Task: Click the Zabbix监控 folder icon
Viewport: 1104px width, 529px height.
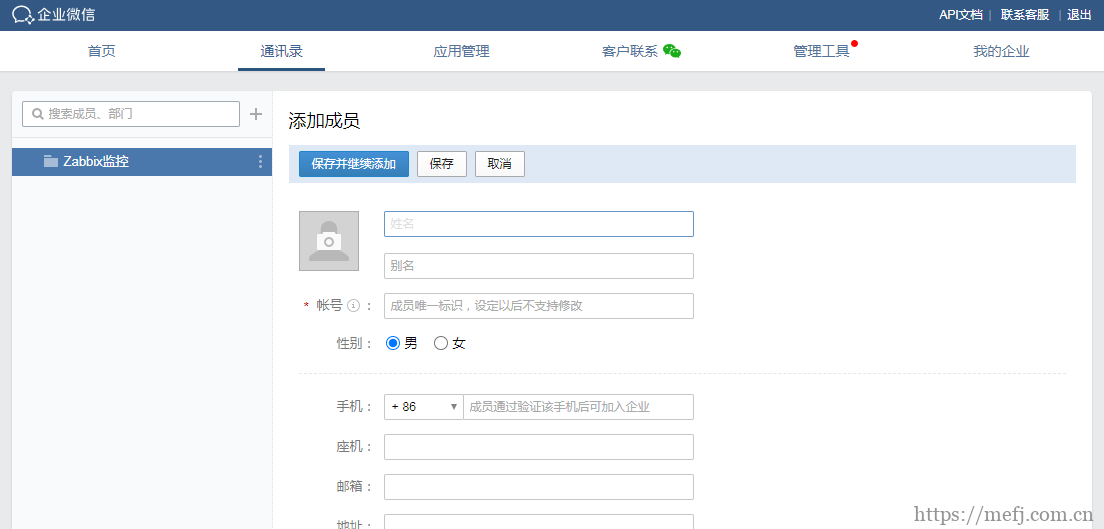Action: 51,162
